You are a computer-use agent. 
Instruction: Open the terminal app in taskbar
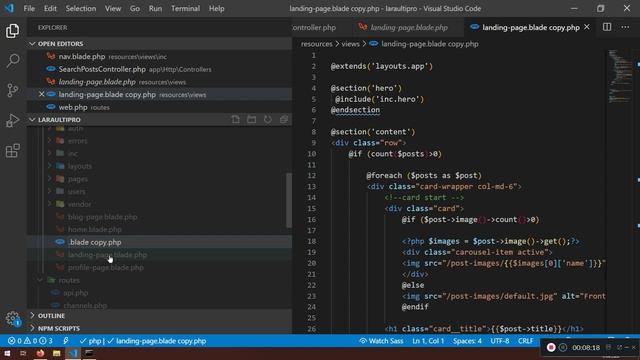coord(89,353)
